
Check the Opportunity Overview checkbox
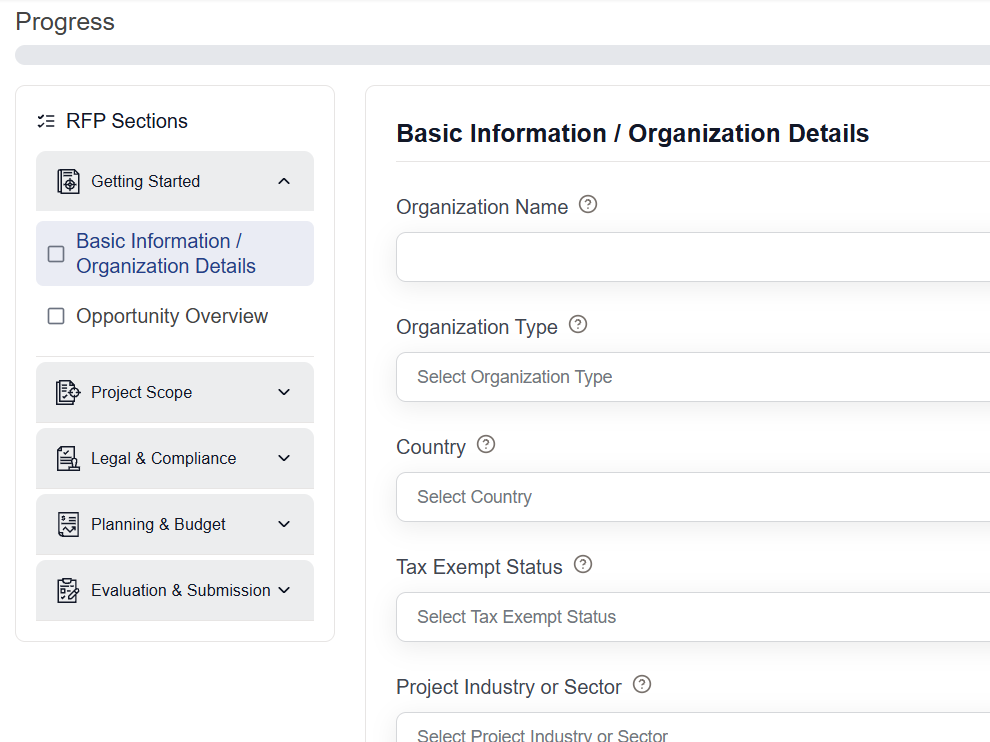click(56, 316)
